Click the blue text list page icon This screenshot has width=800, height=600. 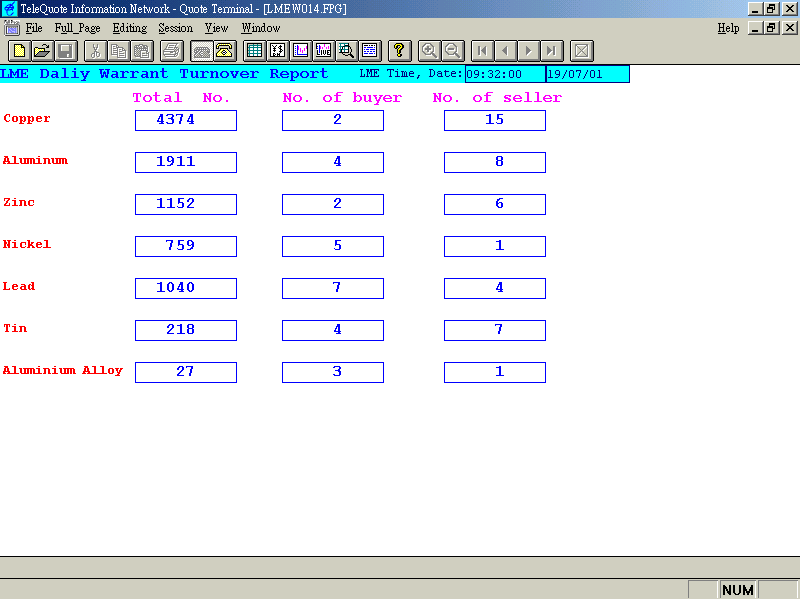[x=369, y=51]
